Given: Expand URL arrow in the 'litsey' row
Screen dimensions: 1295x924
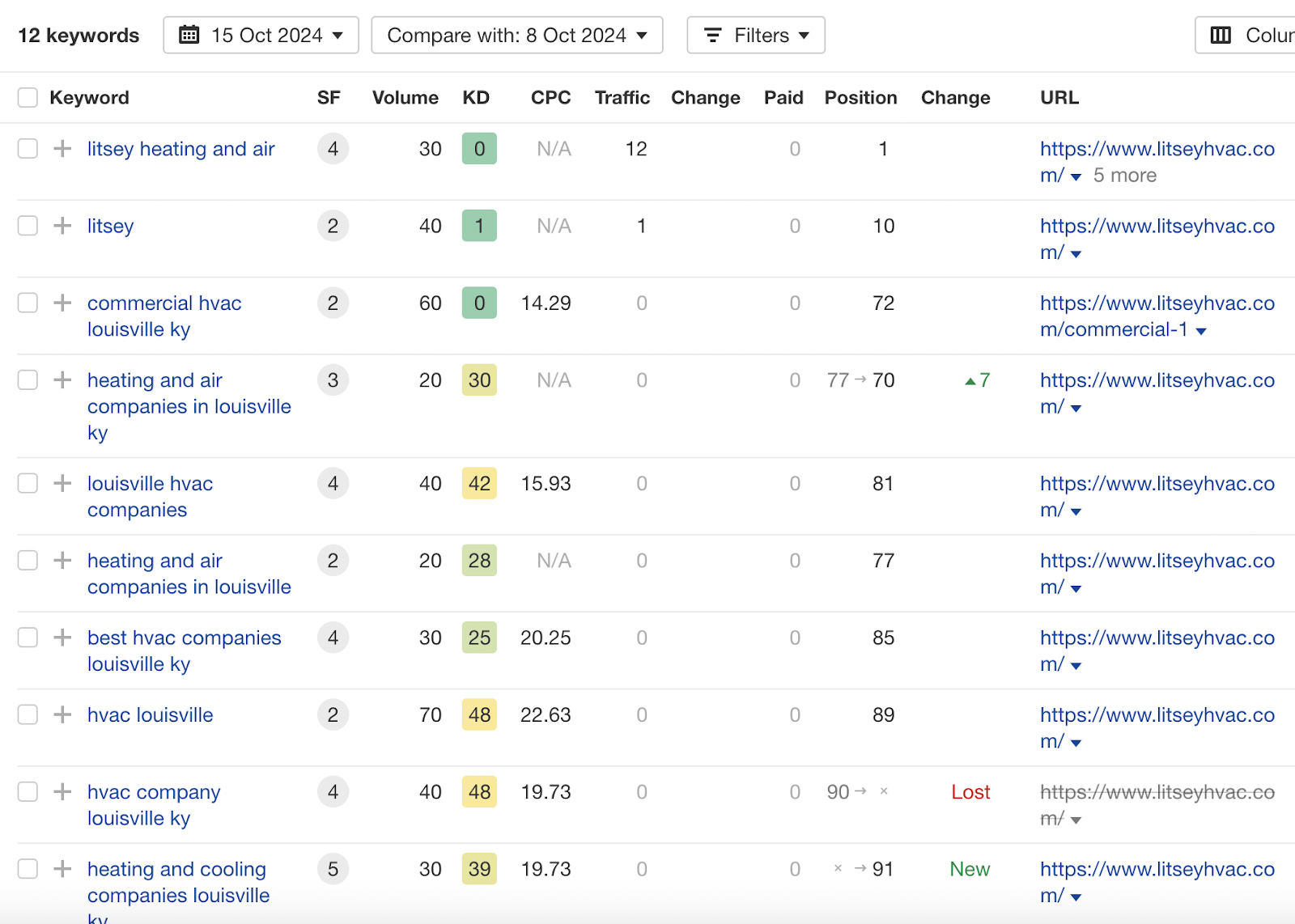Looking at the screenshot, I should tap(1076, 254).
